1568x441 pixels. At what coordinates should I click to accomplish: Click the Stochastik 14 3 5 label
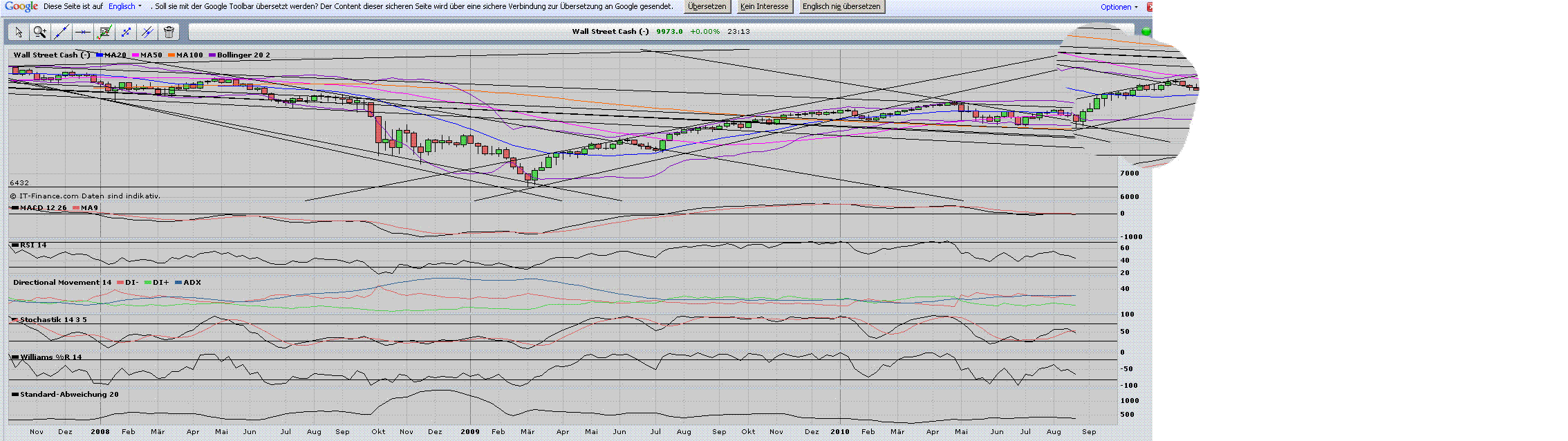click(x=53, y=320)
